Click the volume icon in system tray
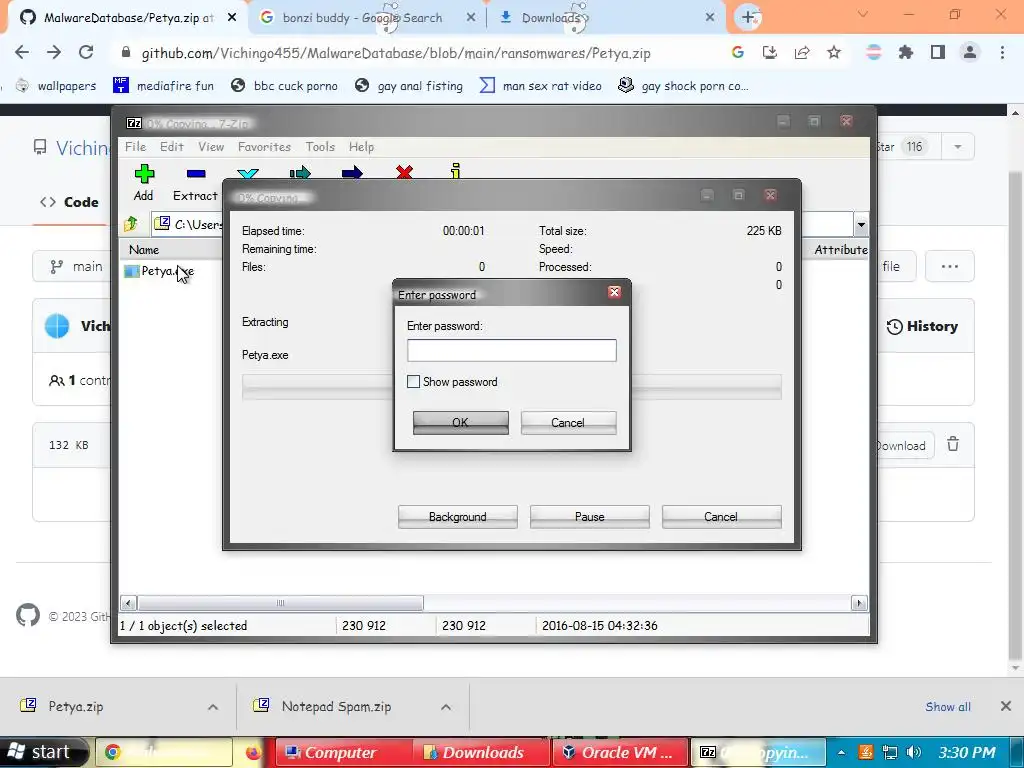The image size is (1024, 768). (914, 752)
